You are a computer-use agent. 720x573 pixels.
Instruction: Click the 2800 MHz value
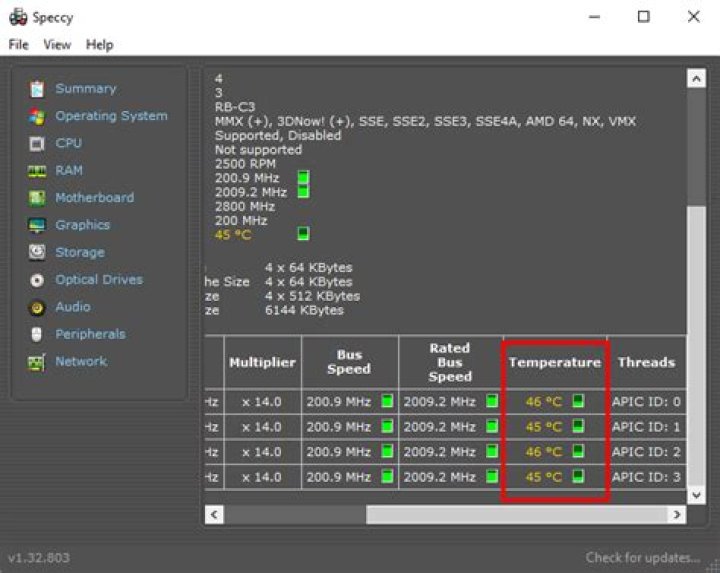point(245,207)
